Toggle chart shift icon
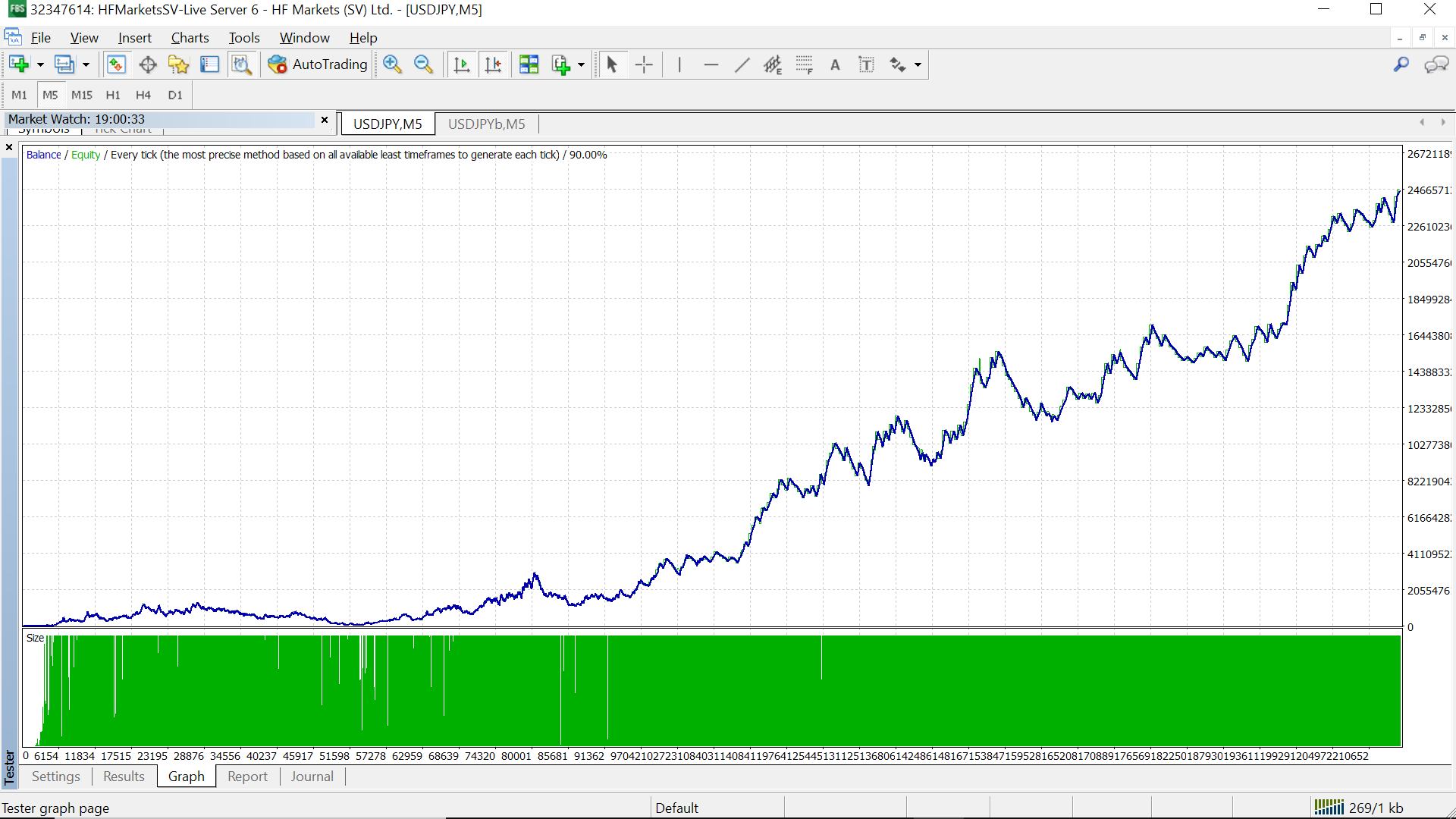Viewport: 1456px width, 819px height. (493, 65)
